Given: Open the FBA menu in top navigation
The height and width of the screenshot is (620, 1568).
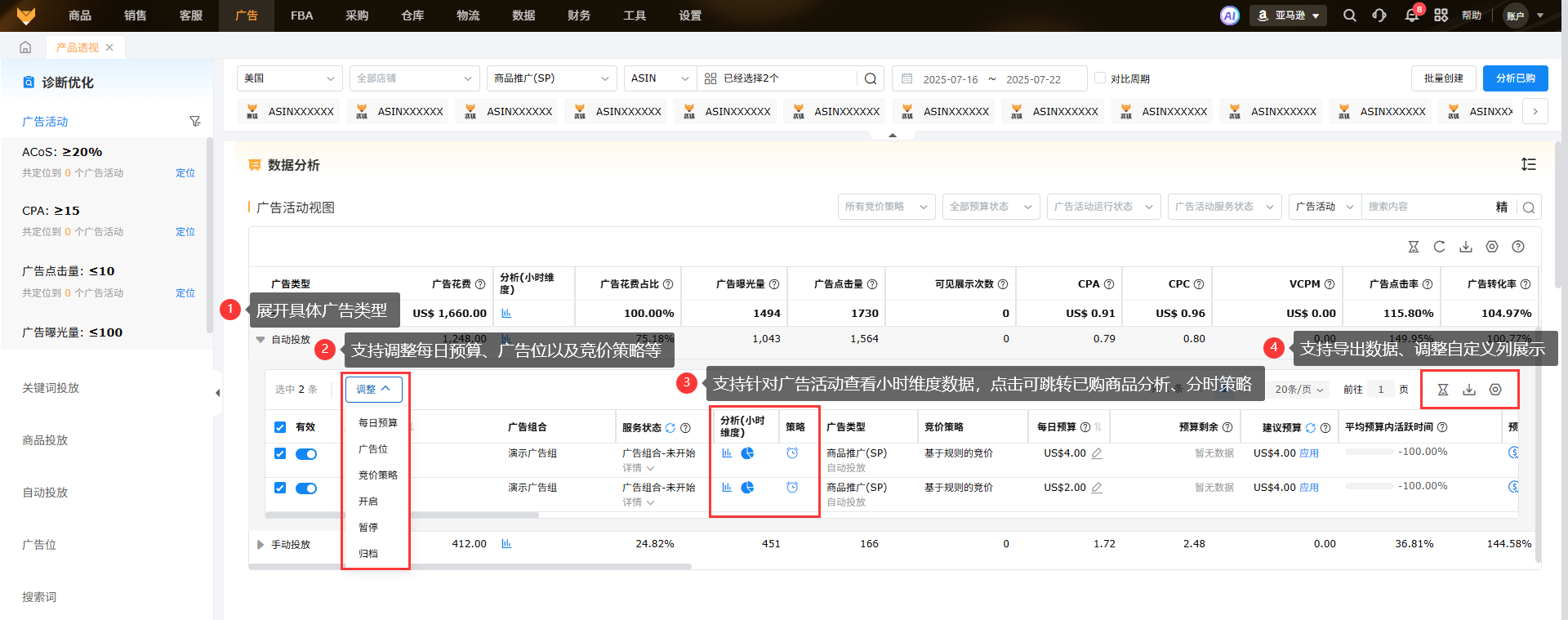Looking at the screenshot, I should click(x=301, y=16).
